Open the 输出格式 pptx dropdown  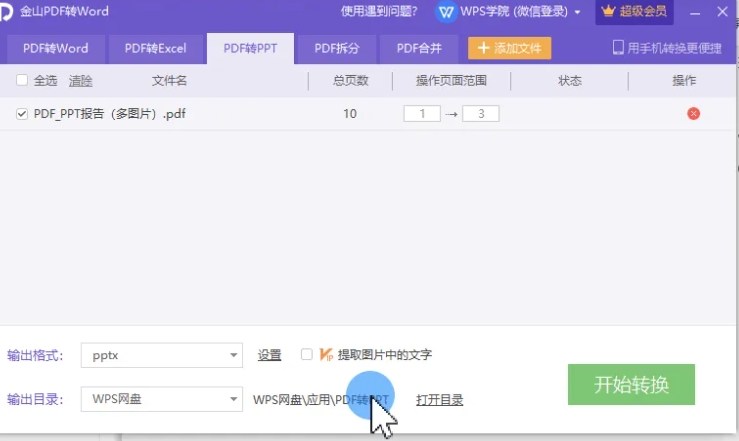coord(234,355)
